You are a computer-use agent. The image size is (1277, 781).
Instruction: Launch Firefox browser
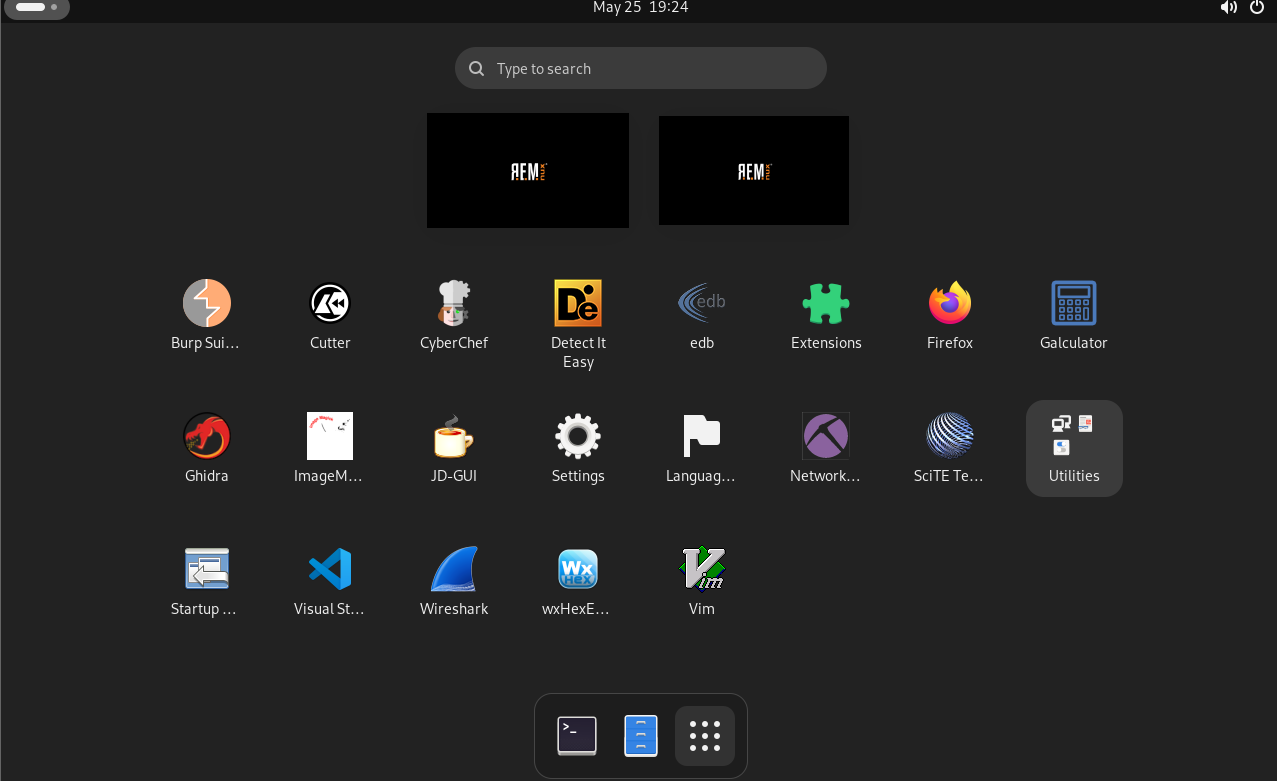[950, 316]
